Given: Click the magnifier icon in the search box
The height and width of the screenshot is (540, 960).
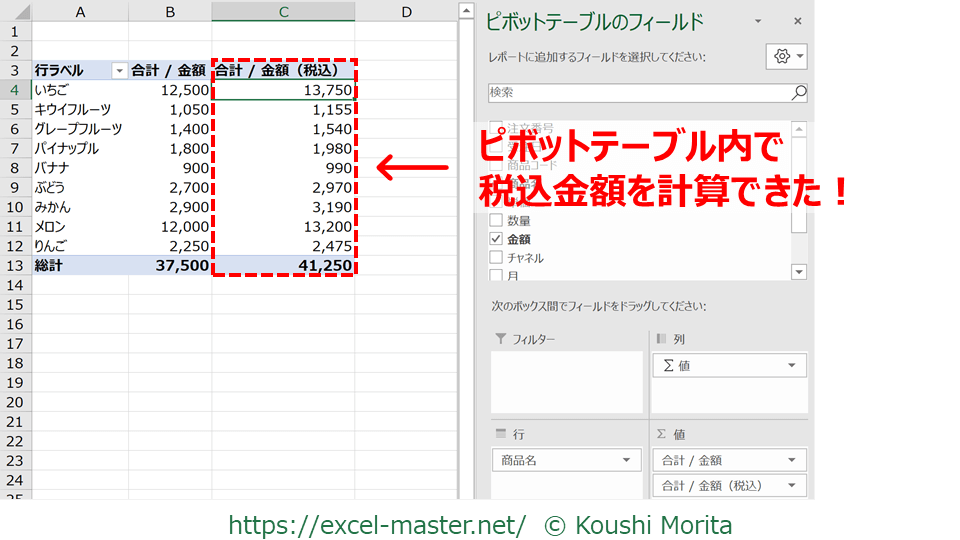Looking at the screenshot, I should pyautogui.click(x=798, y=93).
